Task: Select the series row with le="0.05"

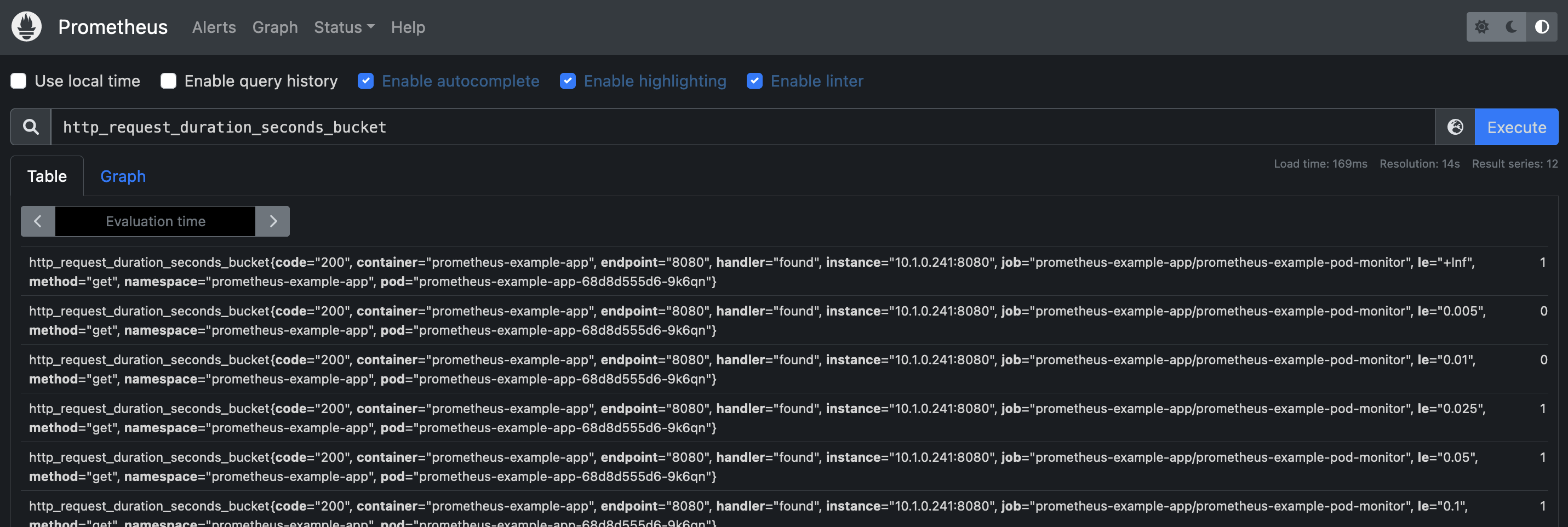Action: coord(784,466)
